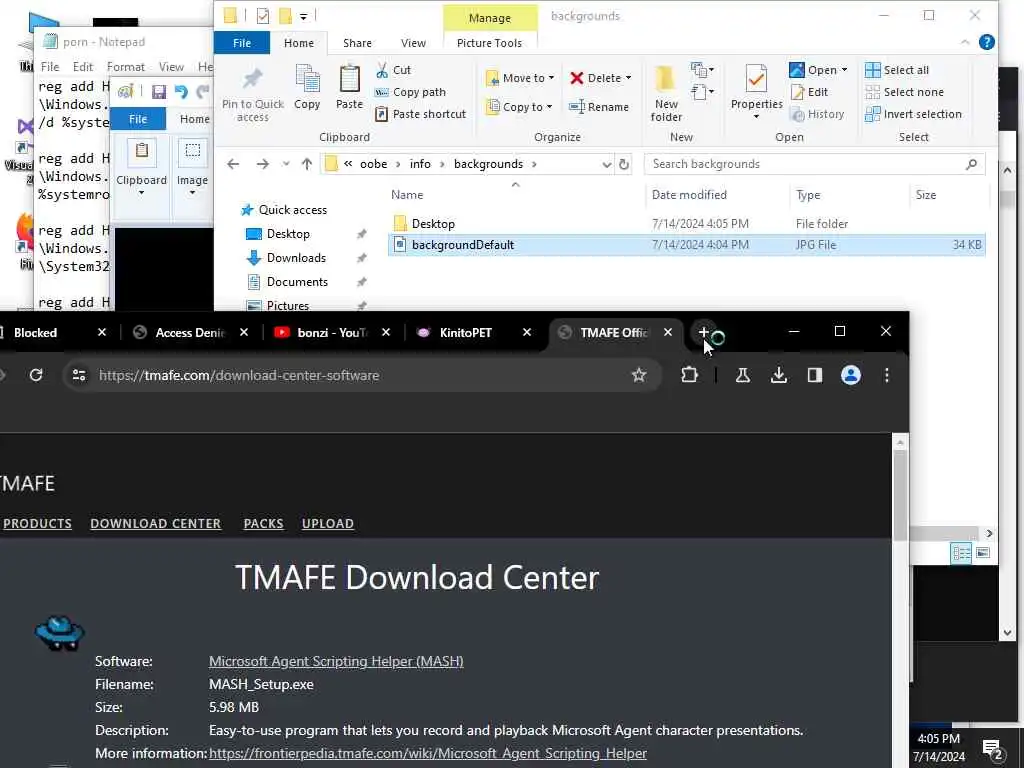Click Rename in Organize group
The width and height of the screenshot is (1024, 768).
599,107
